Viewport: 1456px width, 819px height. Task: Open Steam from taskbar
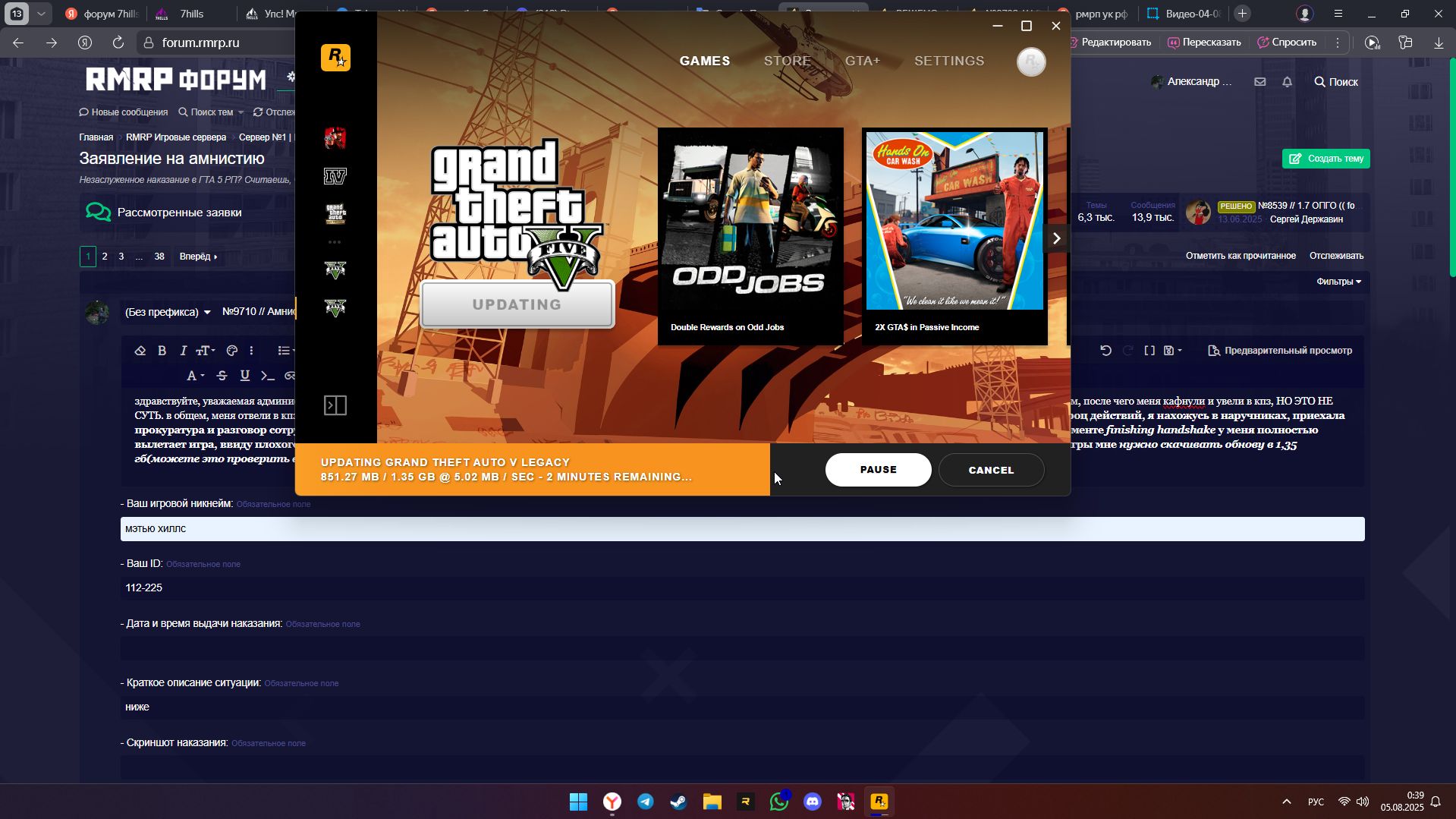[679, 802]
